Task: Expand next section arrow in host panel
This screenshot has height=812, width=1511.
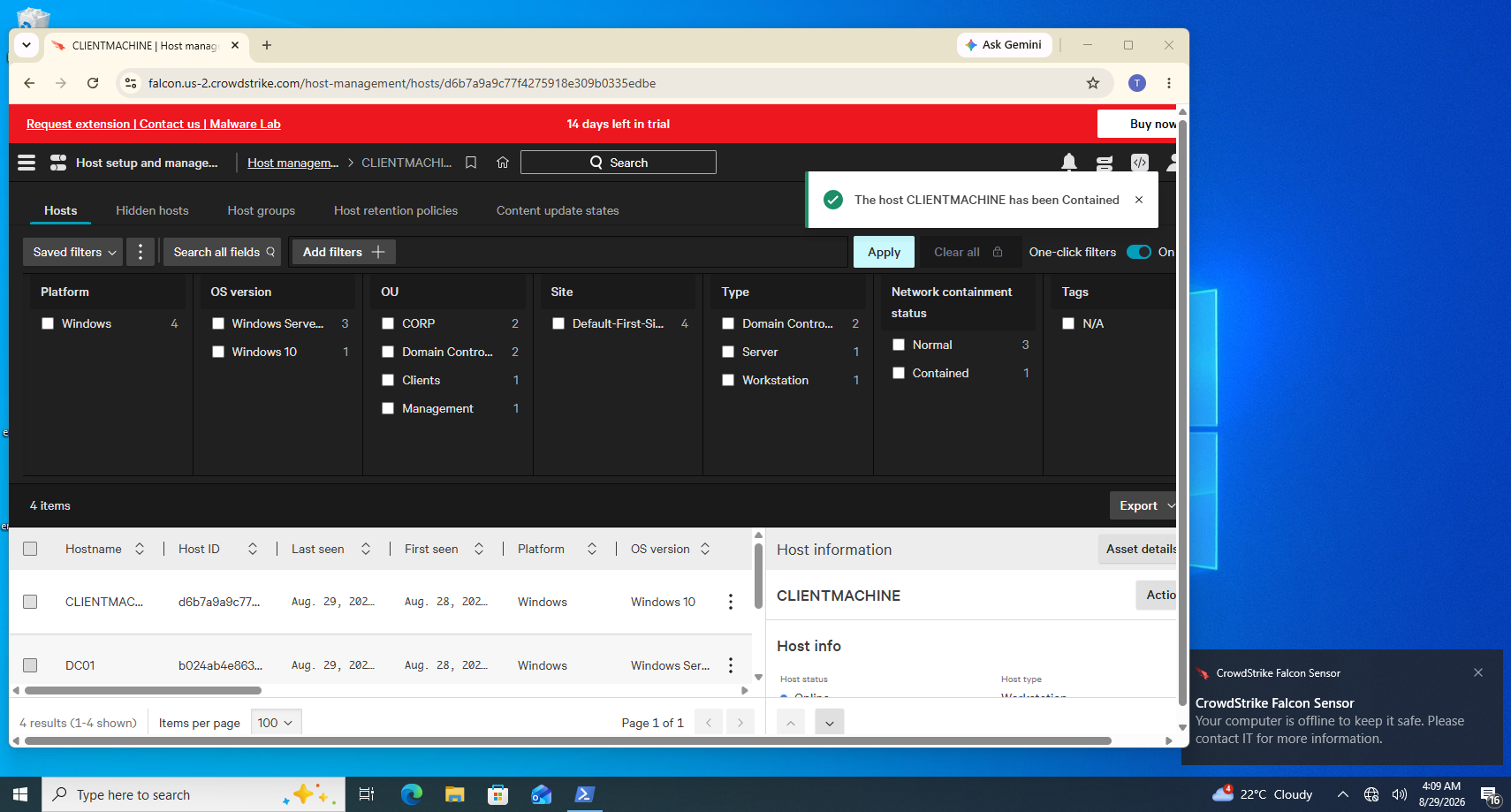Action: tap(829, 723)
